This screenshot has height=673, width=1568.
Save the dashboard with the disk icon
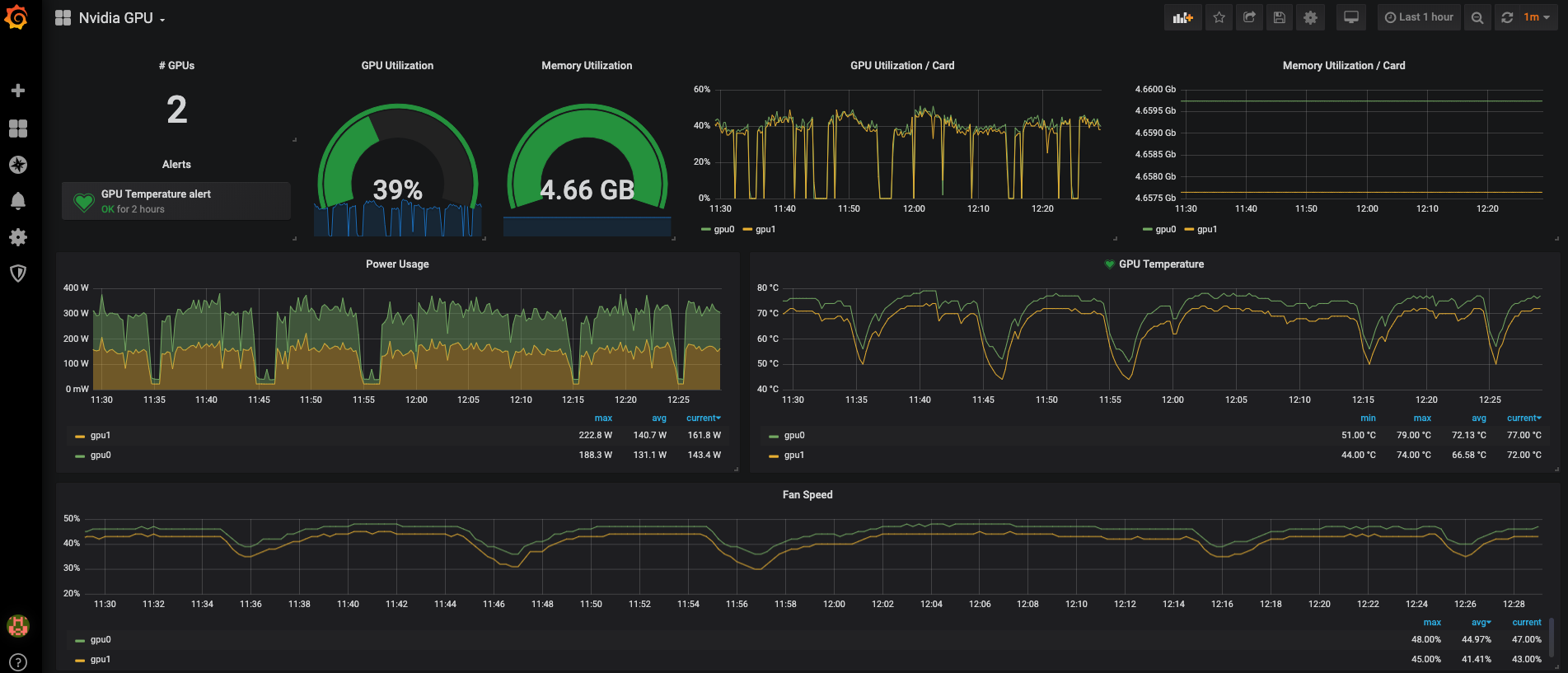tap(1280, 17)
